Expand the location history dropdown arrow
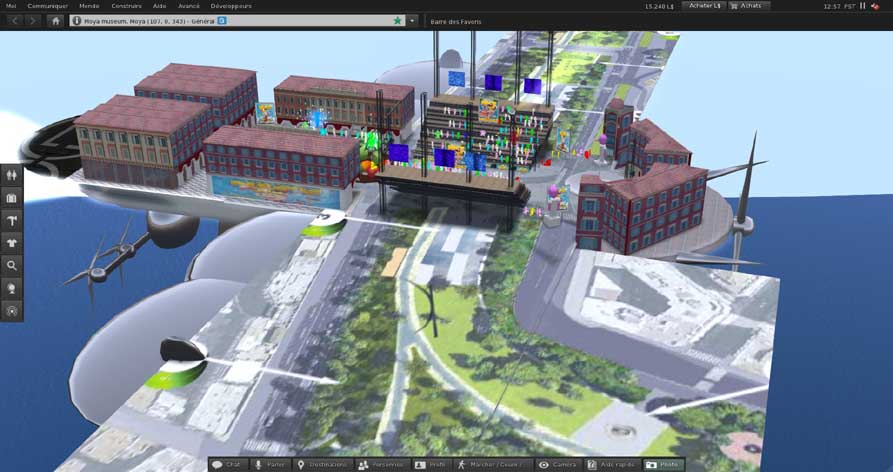This screenshot has width=893, height=472. click(x=411, y=20)
